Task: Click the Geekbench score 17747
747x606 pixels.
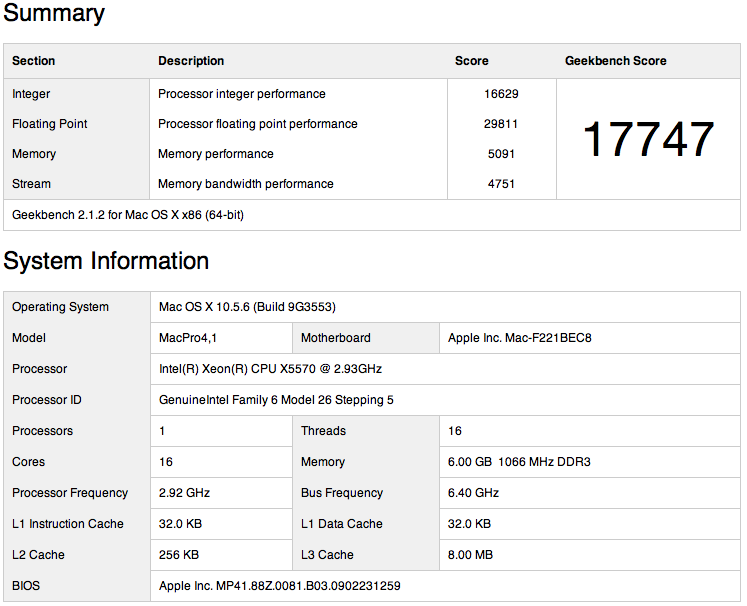Action: tap(648, 139)
